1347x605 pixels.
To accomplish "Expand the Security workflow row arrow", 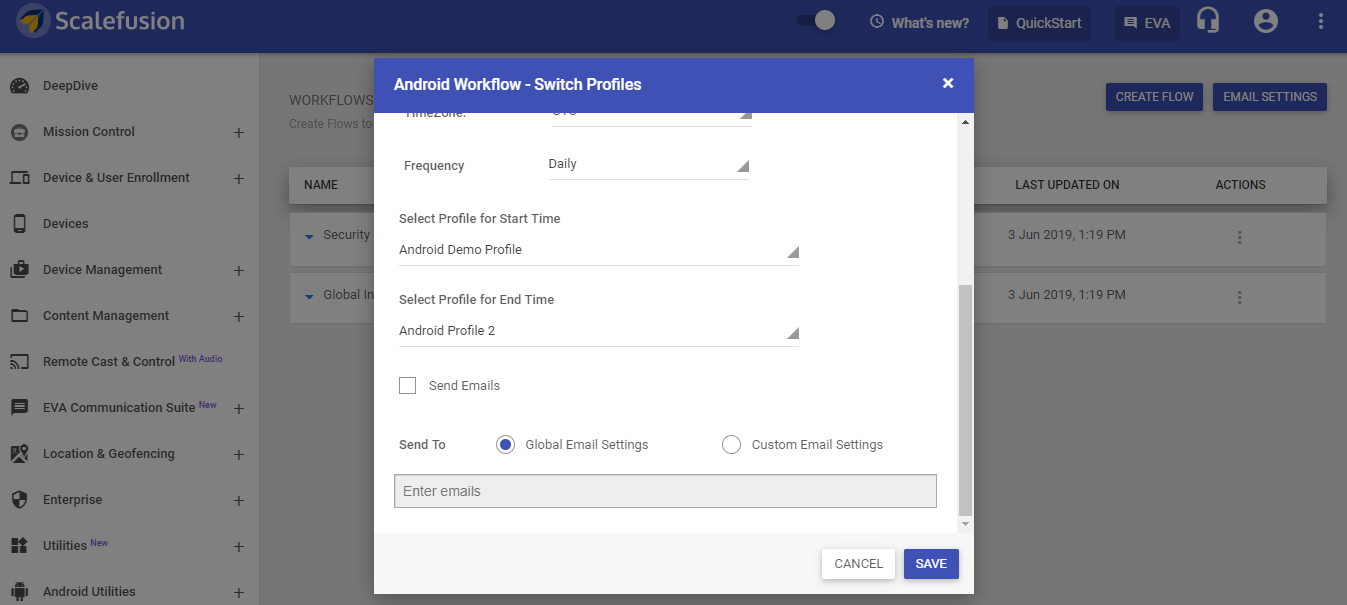I will coord(309,236).
